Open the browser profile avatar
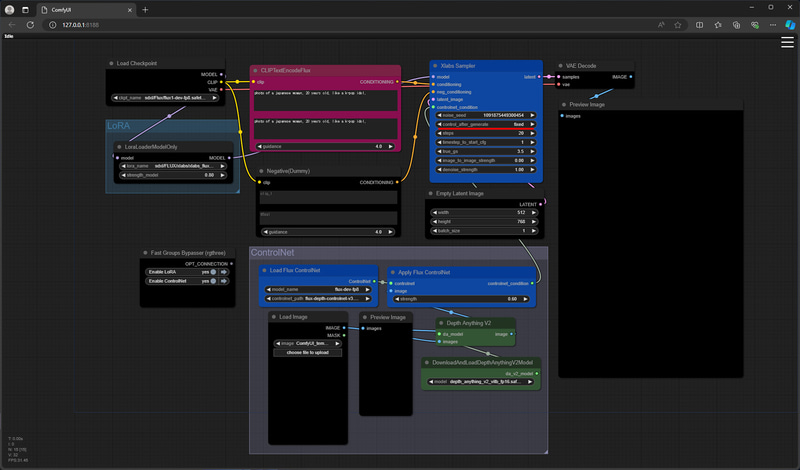The height and width of the screenshot is (470, 800). coord(10,10)
